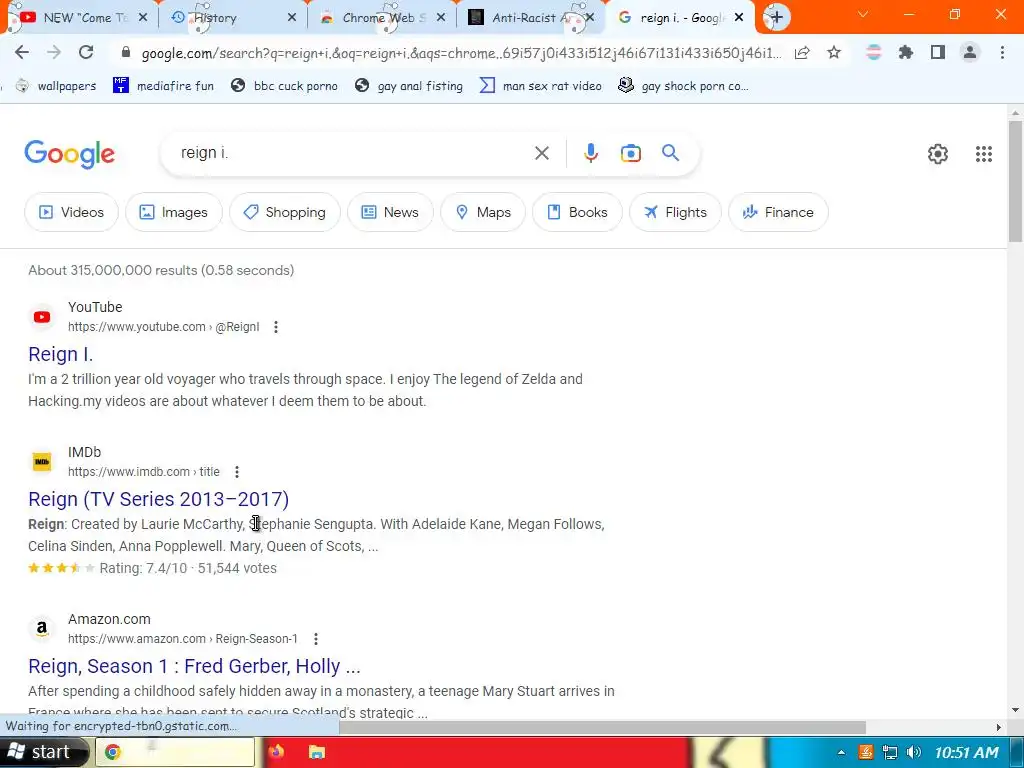Open the network tray icon
The height and width of the screenshot is (768, 1024).
889,752
